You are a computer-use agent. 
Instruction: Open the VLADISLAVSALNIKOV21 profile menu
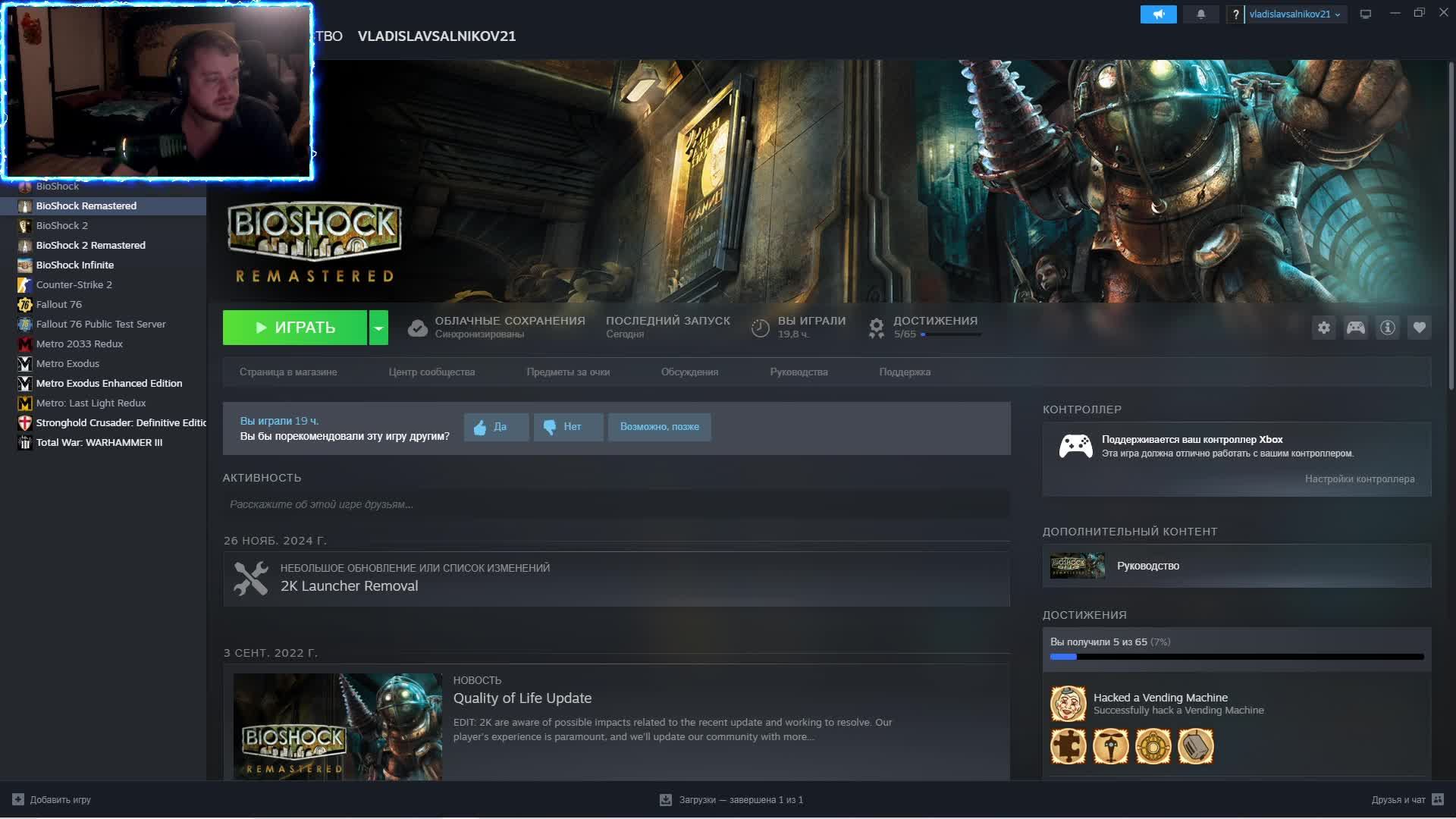(x=436, y=36)
